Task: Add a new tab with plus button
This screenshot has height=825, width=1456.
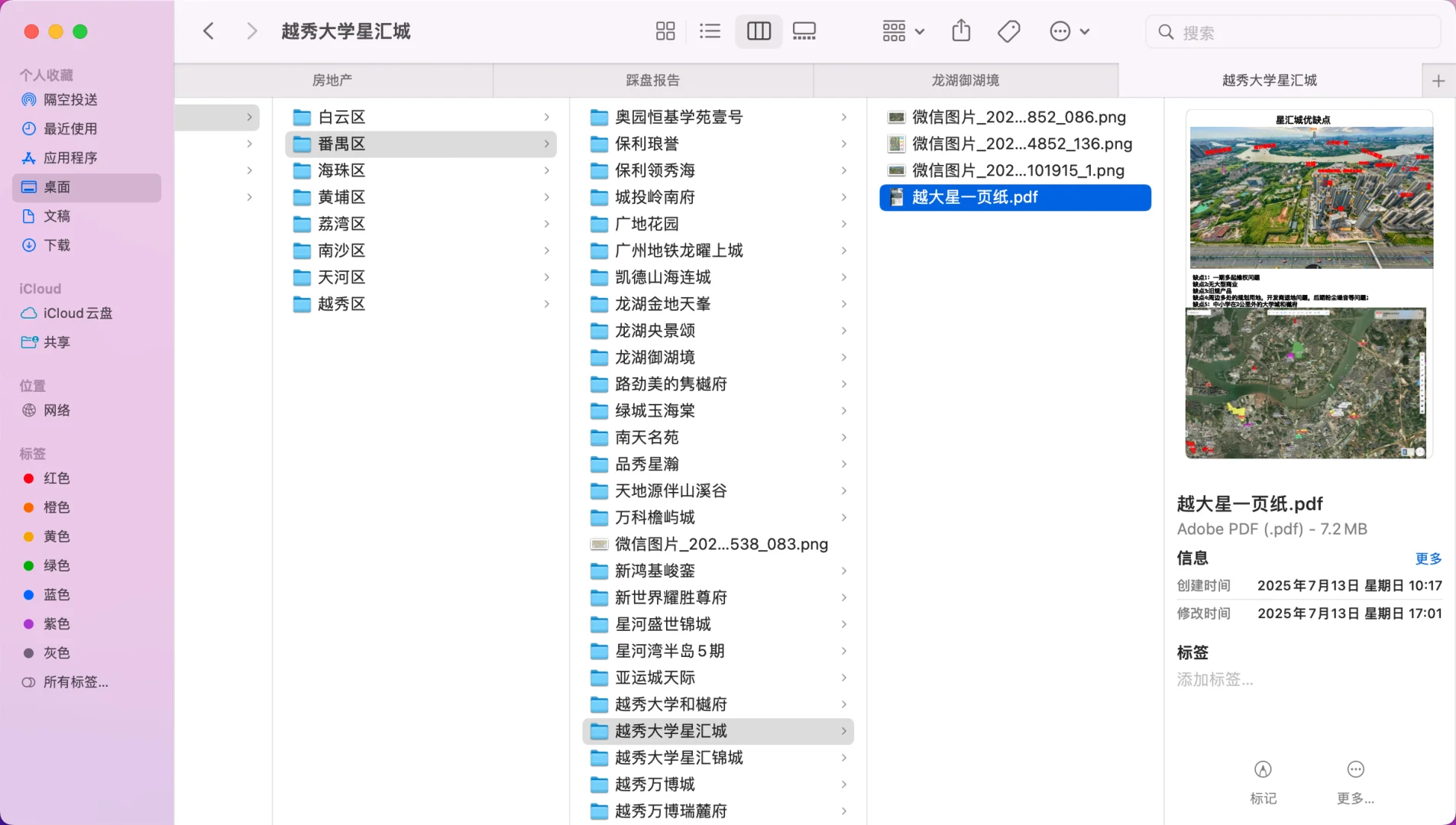Action: coord(1438,81)
